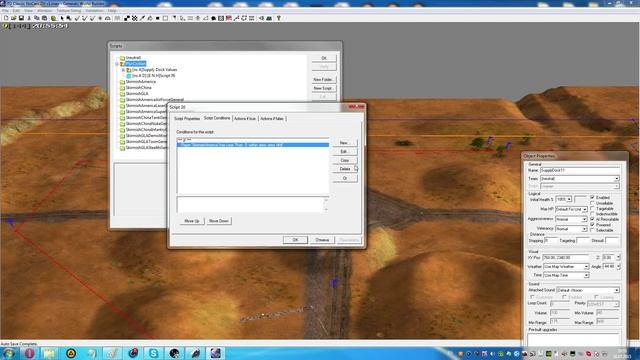Screen dimensions: 640x360
Task: Click the Edit condition button
Action: click(344, 151)
